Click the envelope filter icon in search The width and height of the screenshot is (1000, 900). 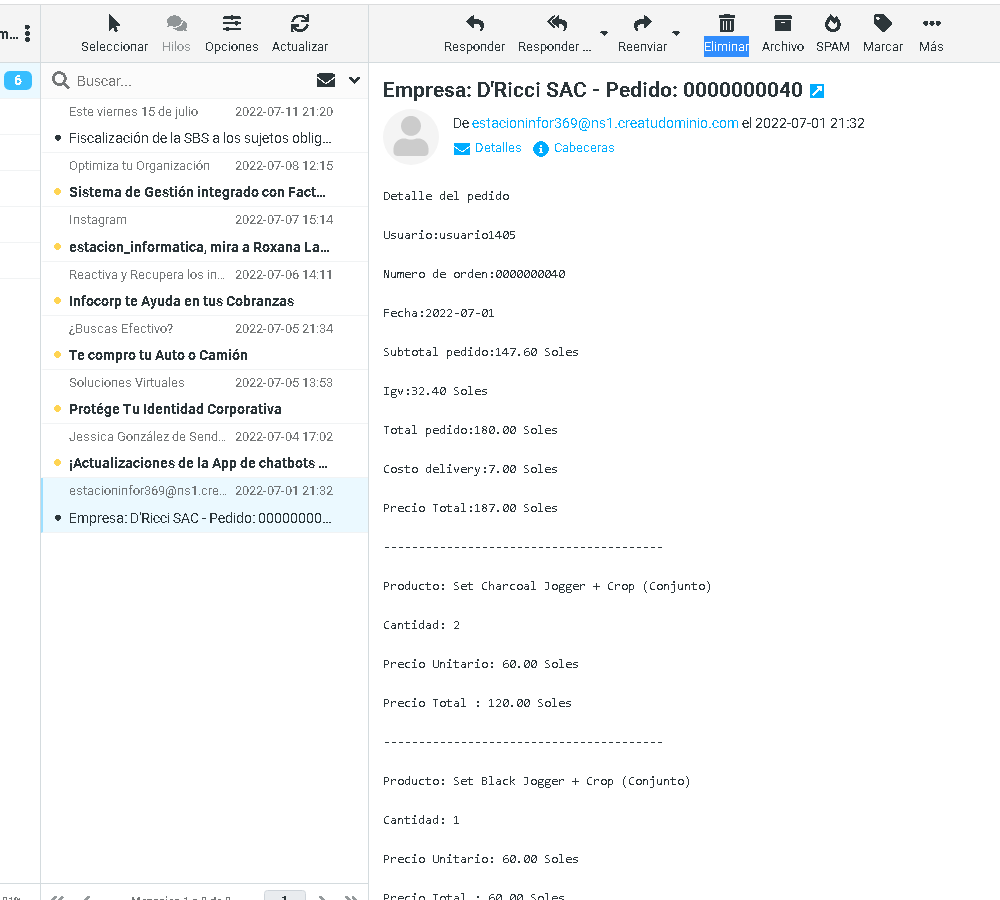click(326, 80)
